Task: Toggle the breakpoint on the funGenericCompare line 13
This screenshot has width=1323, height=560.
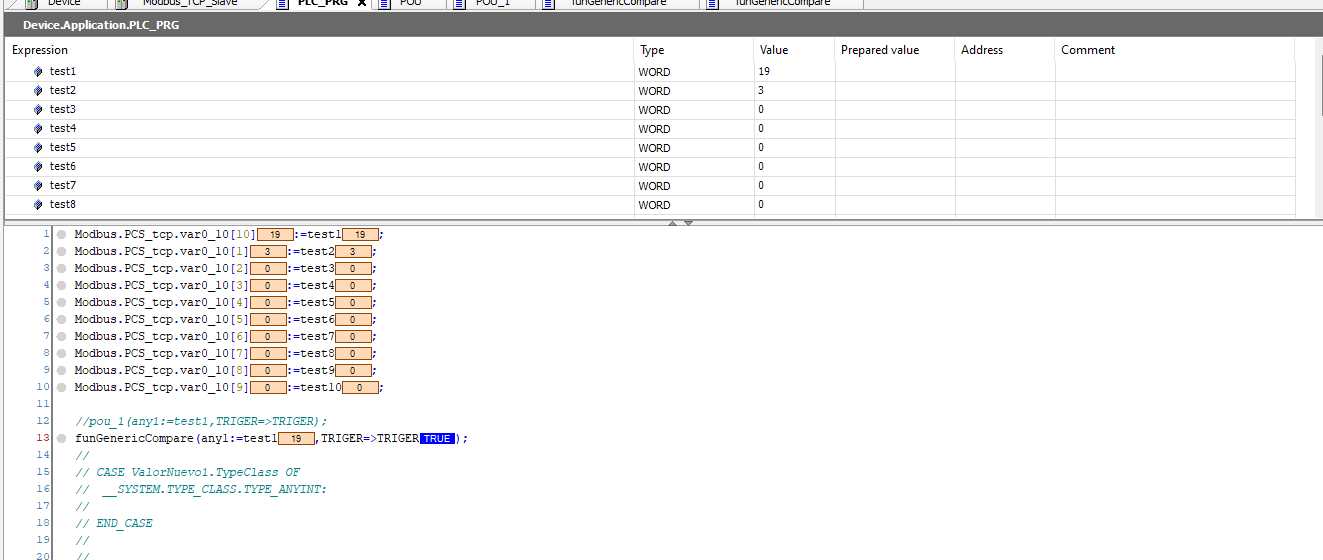Action: [61, 438]
